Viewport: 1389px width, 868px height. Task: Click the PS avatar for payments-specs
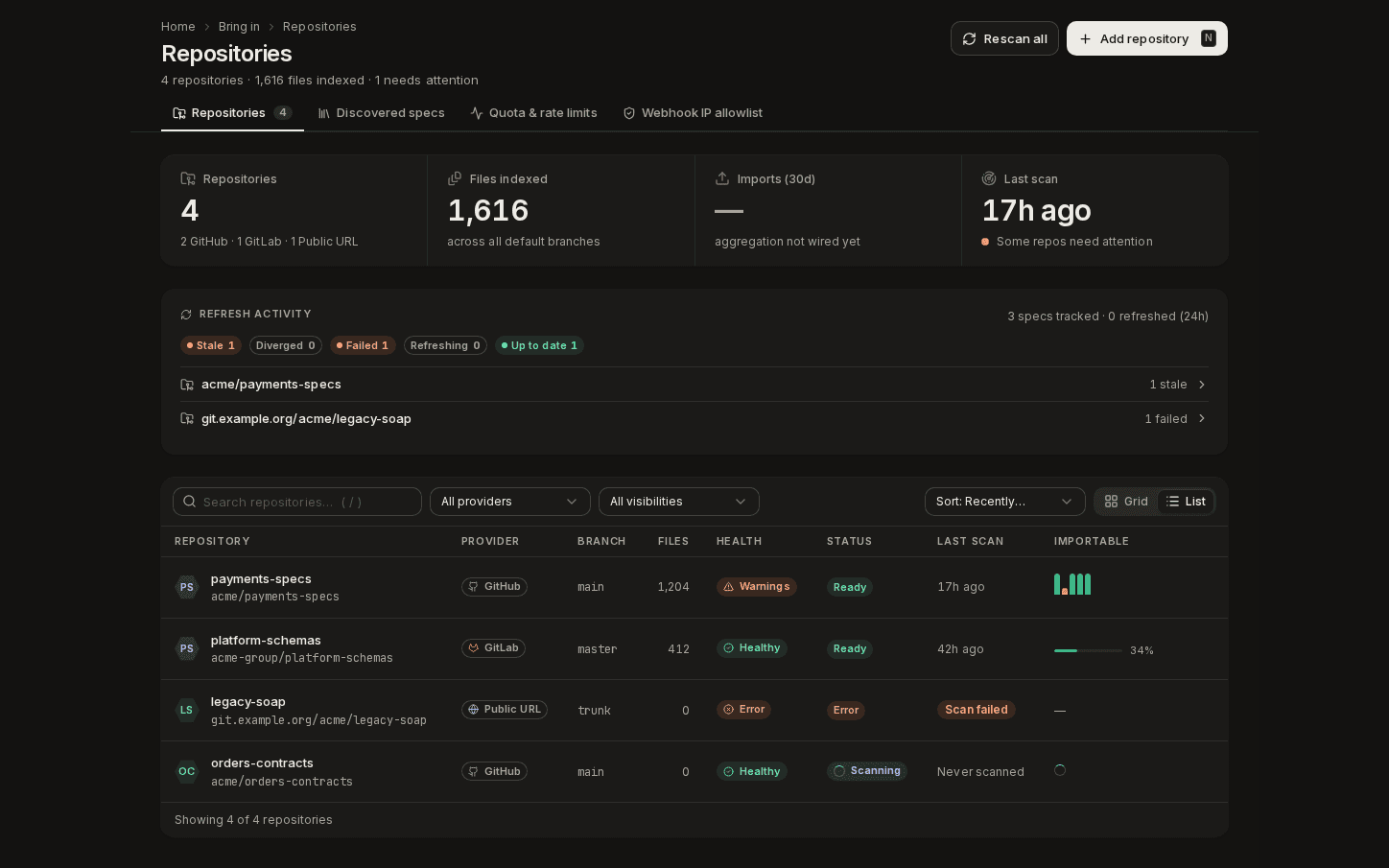pos(187,588)
